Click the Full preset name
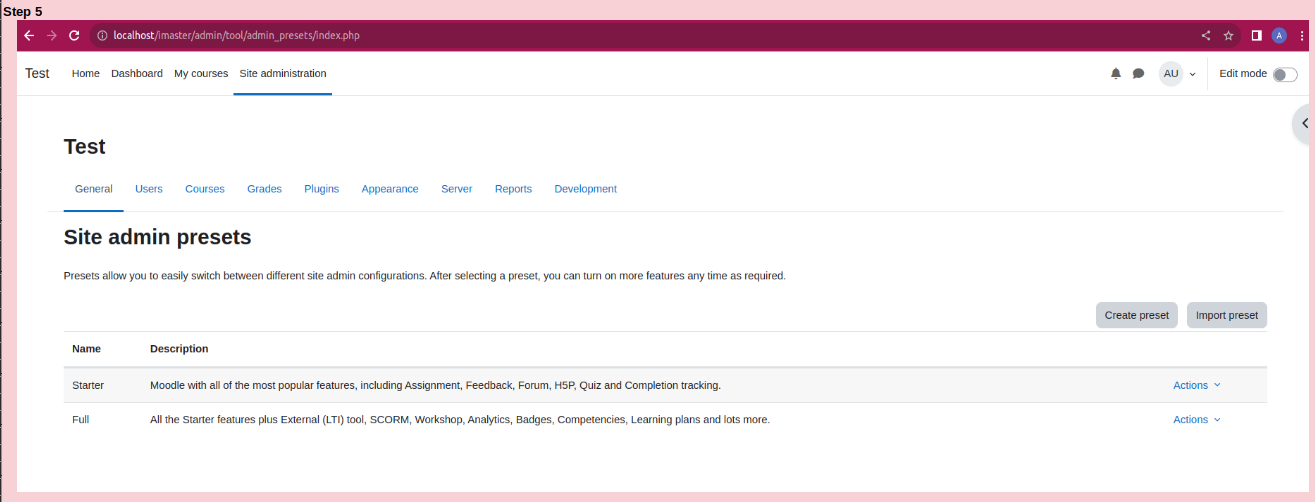 [80, 419]
